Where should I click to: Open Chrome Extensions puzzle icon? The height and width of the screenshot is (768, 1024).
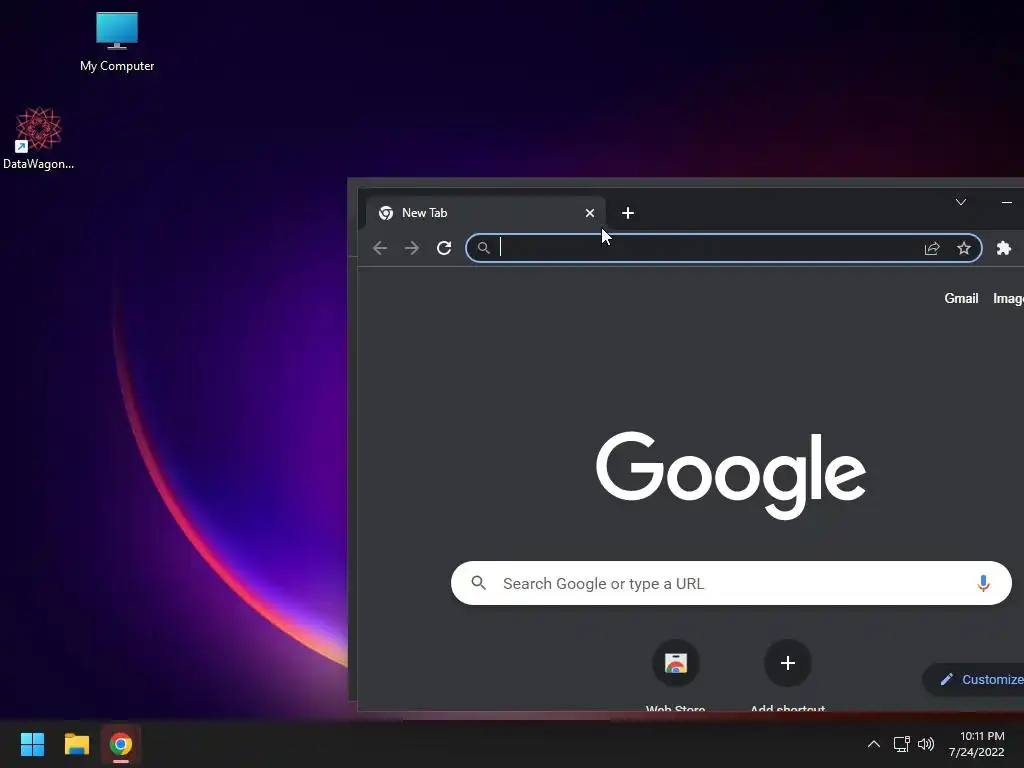(1004, 248)
